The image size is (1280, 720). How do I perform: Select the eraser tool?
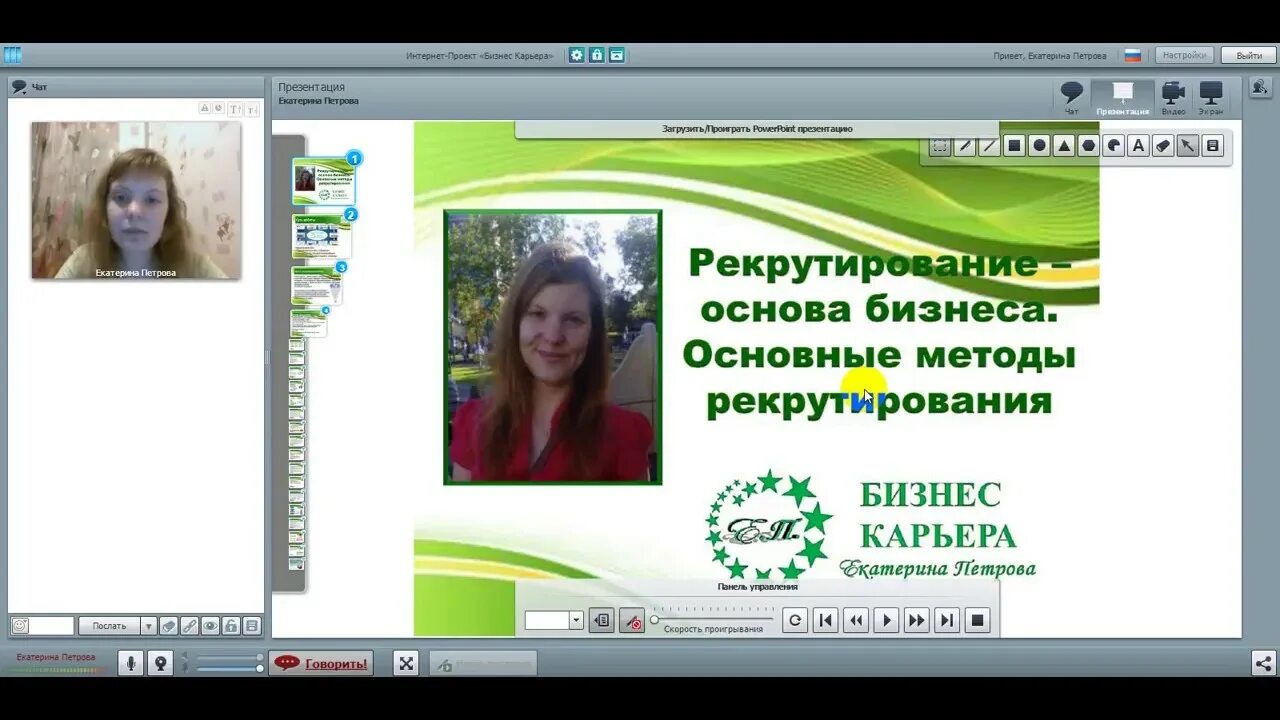(x=1162, y=146)
